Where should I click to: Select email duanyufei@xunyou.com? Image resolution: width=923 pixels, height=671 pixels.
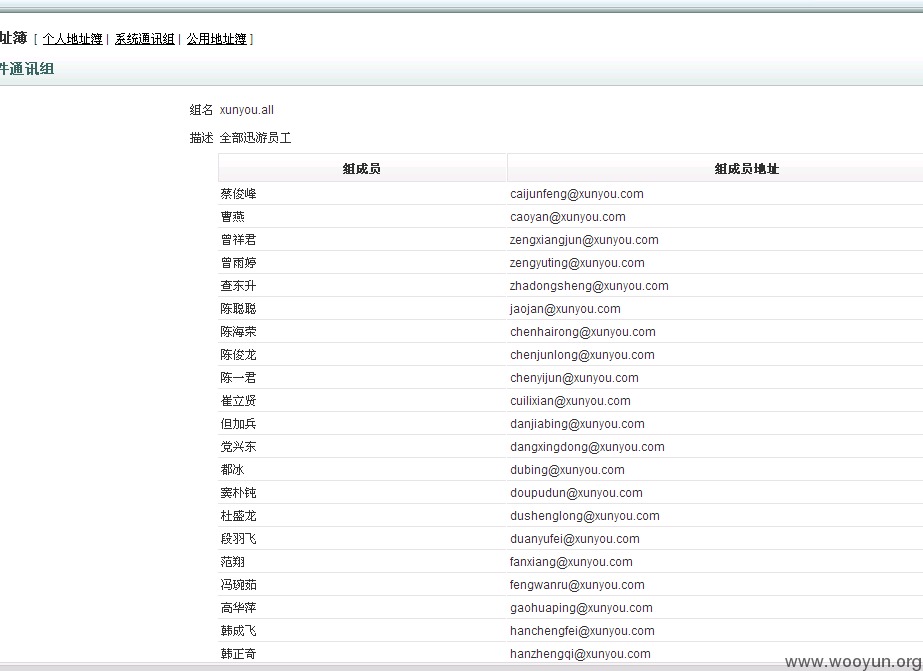[575, 539]
